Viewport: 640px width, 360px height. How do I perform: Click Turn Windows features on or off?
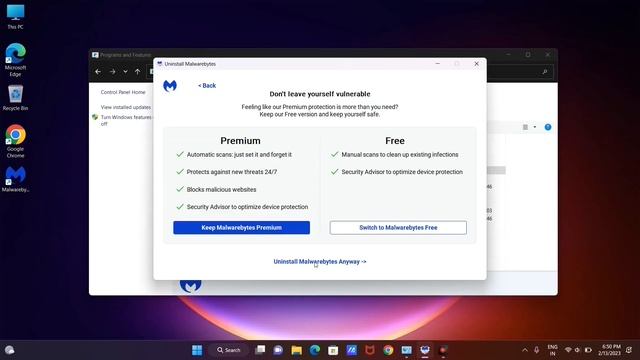coord(126,120)
